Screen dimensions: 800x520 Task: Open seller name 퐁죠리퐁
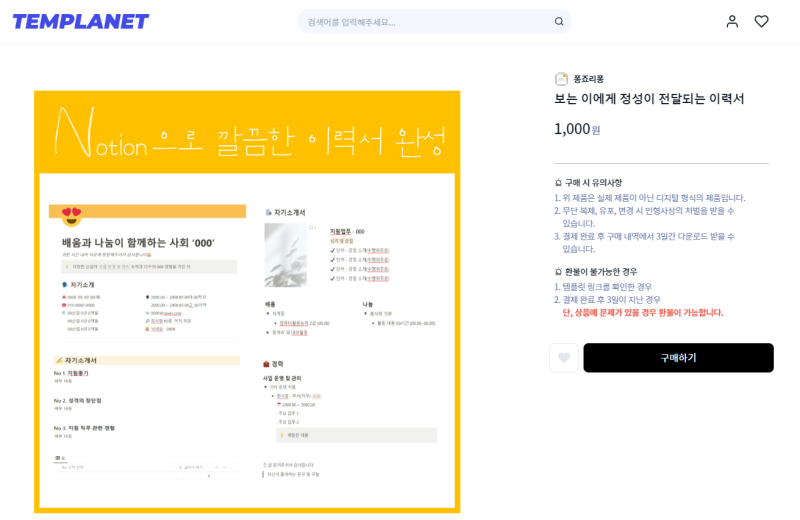pos(589,79)
